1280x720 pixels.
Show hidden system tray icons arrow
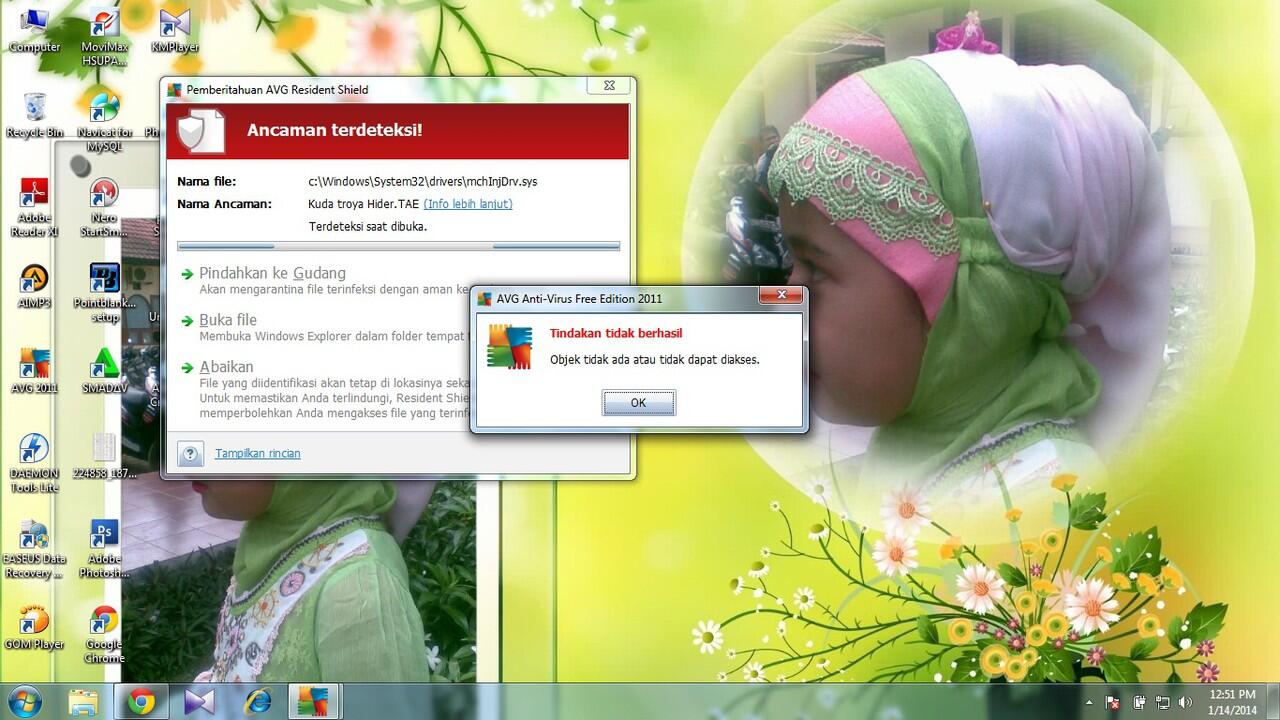point(1090,702)
